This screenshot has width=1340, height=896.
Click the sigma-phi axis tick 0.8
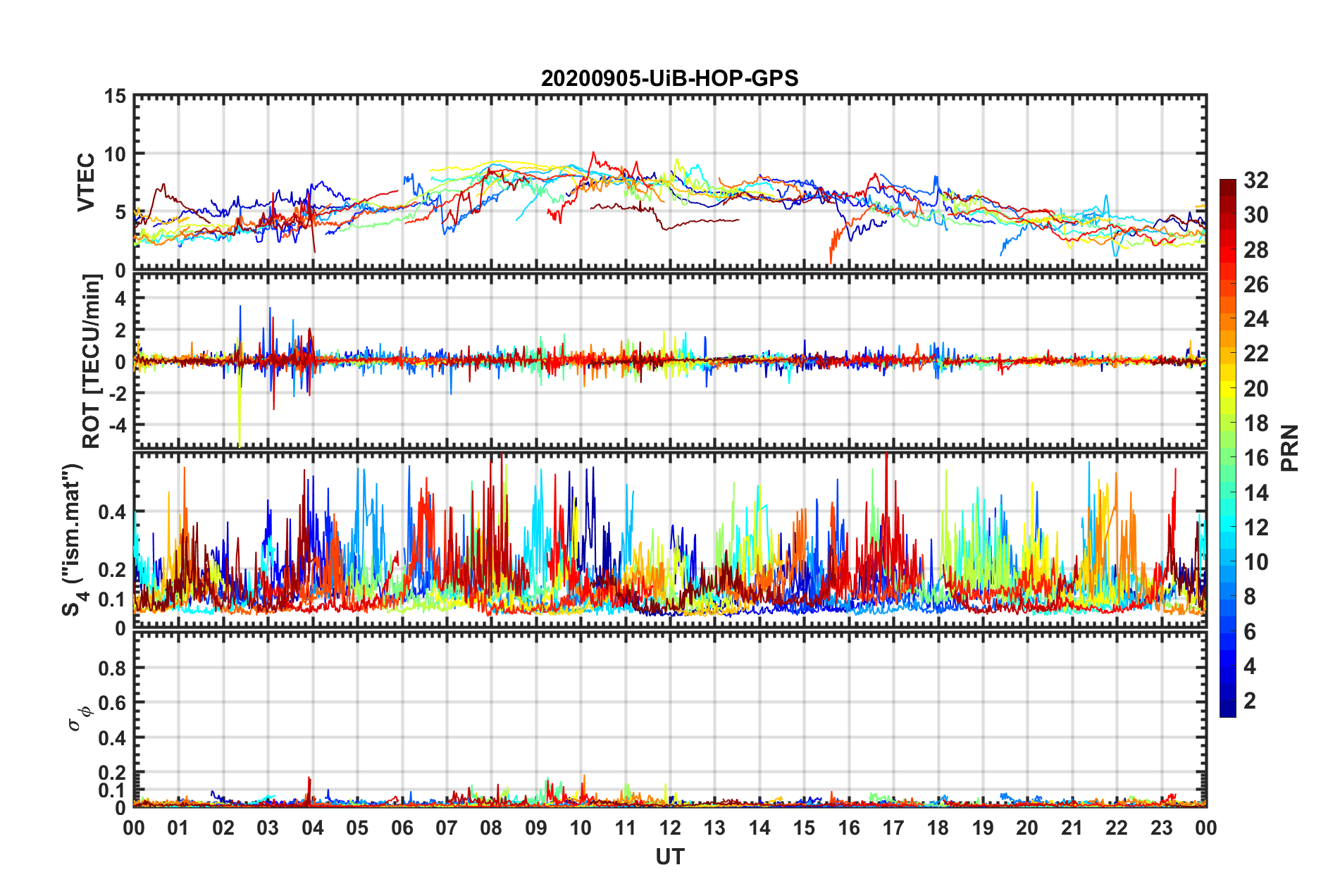pos(113,668)
